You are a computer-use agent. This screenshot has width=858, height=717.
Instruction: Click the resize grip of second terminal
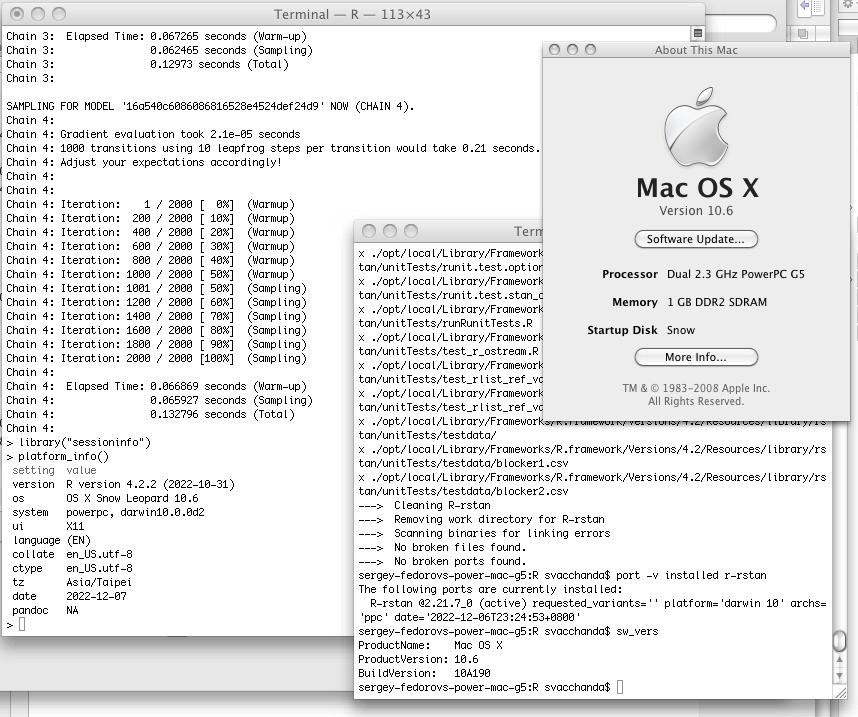tap(839, 692)
